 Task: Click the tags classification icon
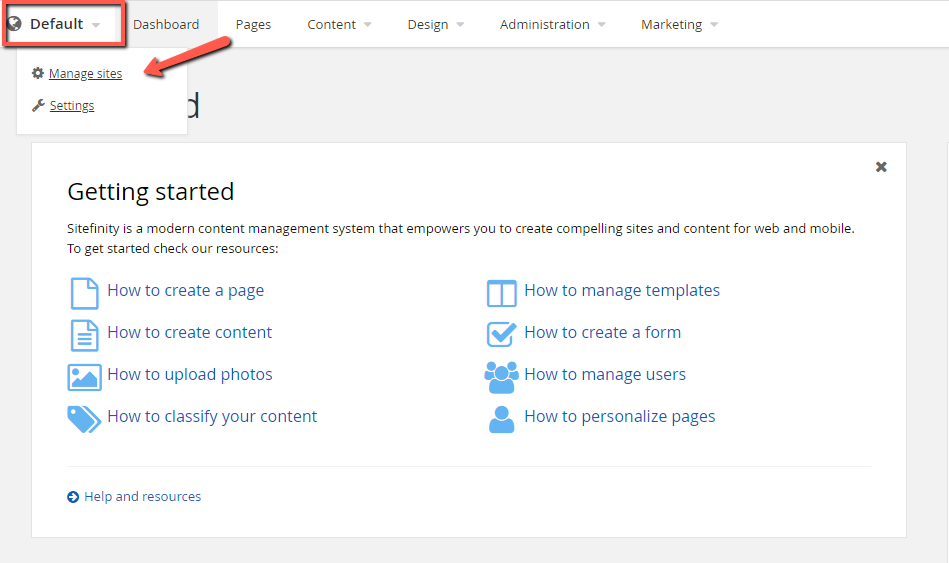(x=84, y=419)
